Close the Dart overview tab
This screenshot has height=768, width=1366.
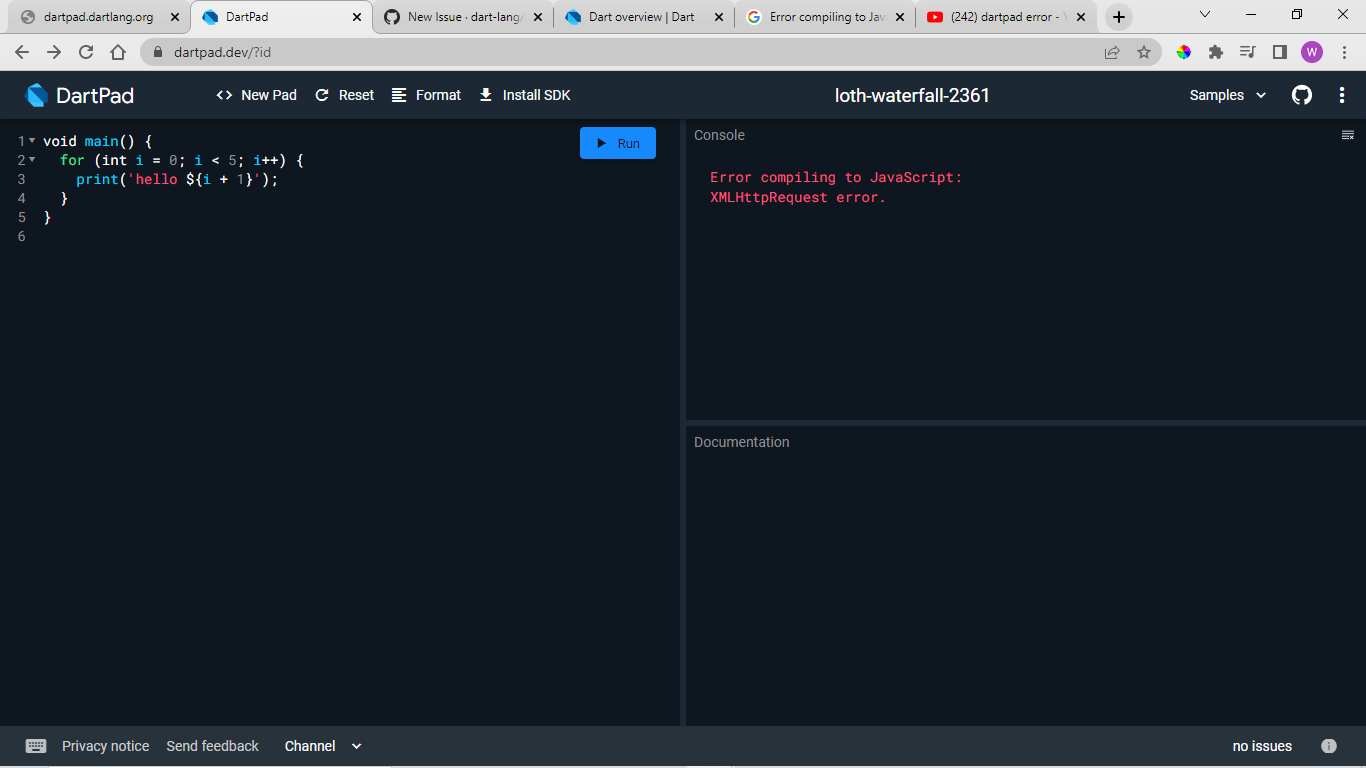pyautogui.click(x=718, y=17)
